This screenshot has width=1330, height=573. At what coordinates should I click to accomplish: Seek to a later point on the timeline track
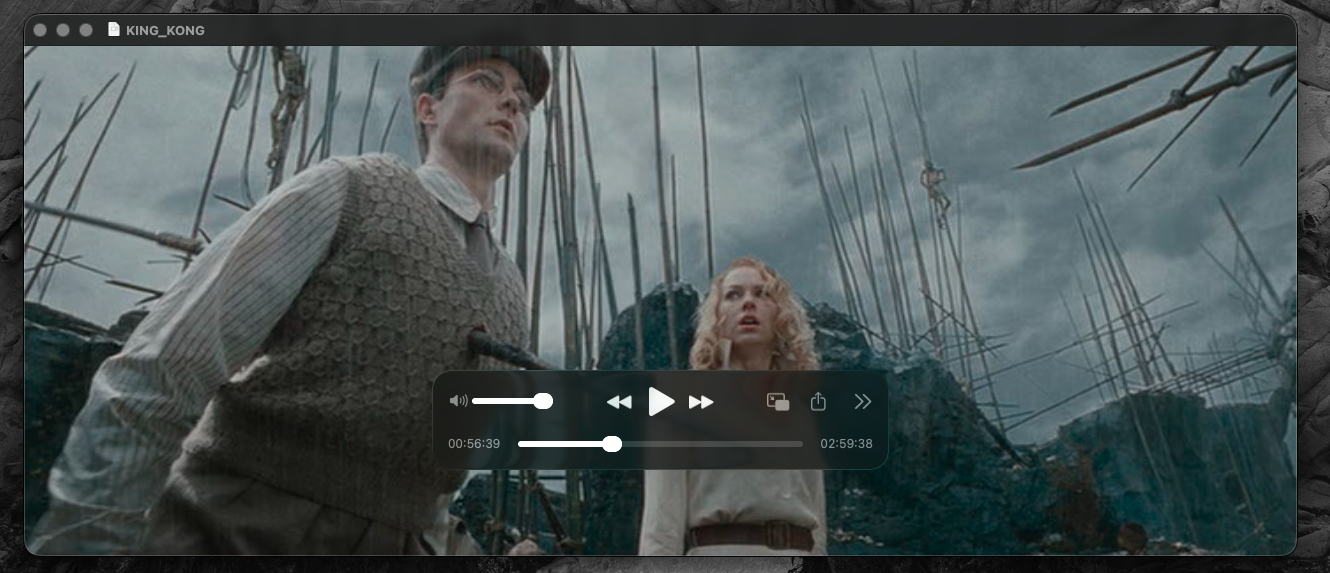click(712, 444)
